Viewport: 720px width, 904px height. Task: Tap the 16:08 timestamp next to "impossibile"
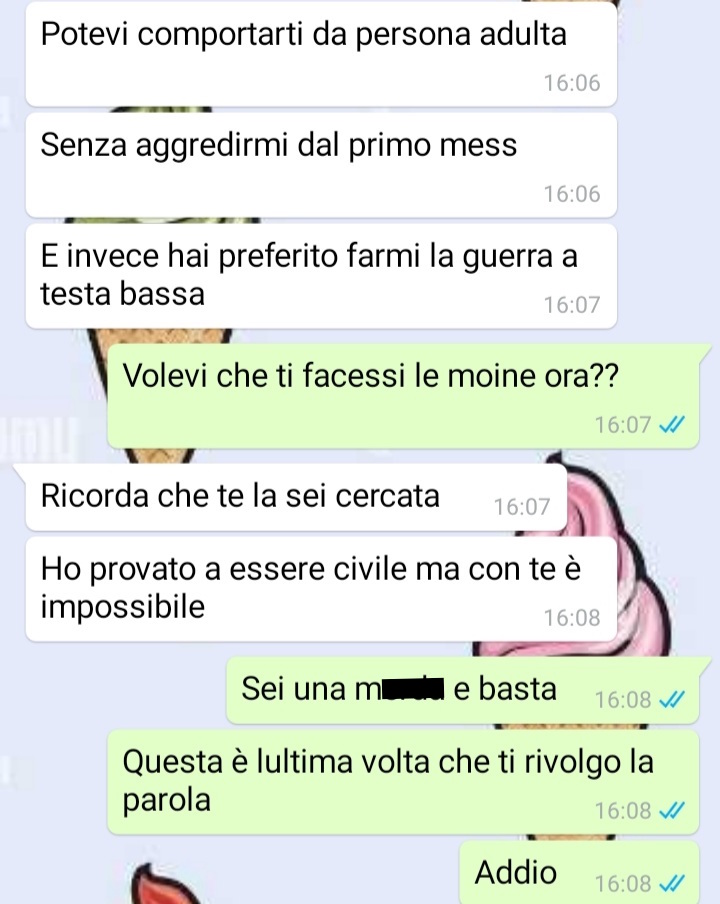[572, 617]
